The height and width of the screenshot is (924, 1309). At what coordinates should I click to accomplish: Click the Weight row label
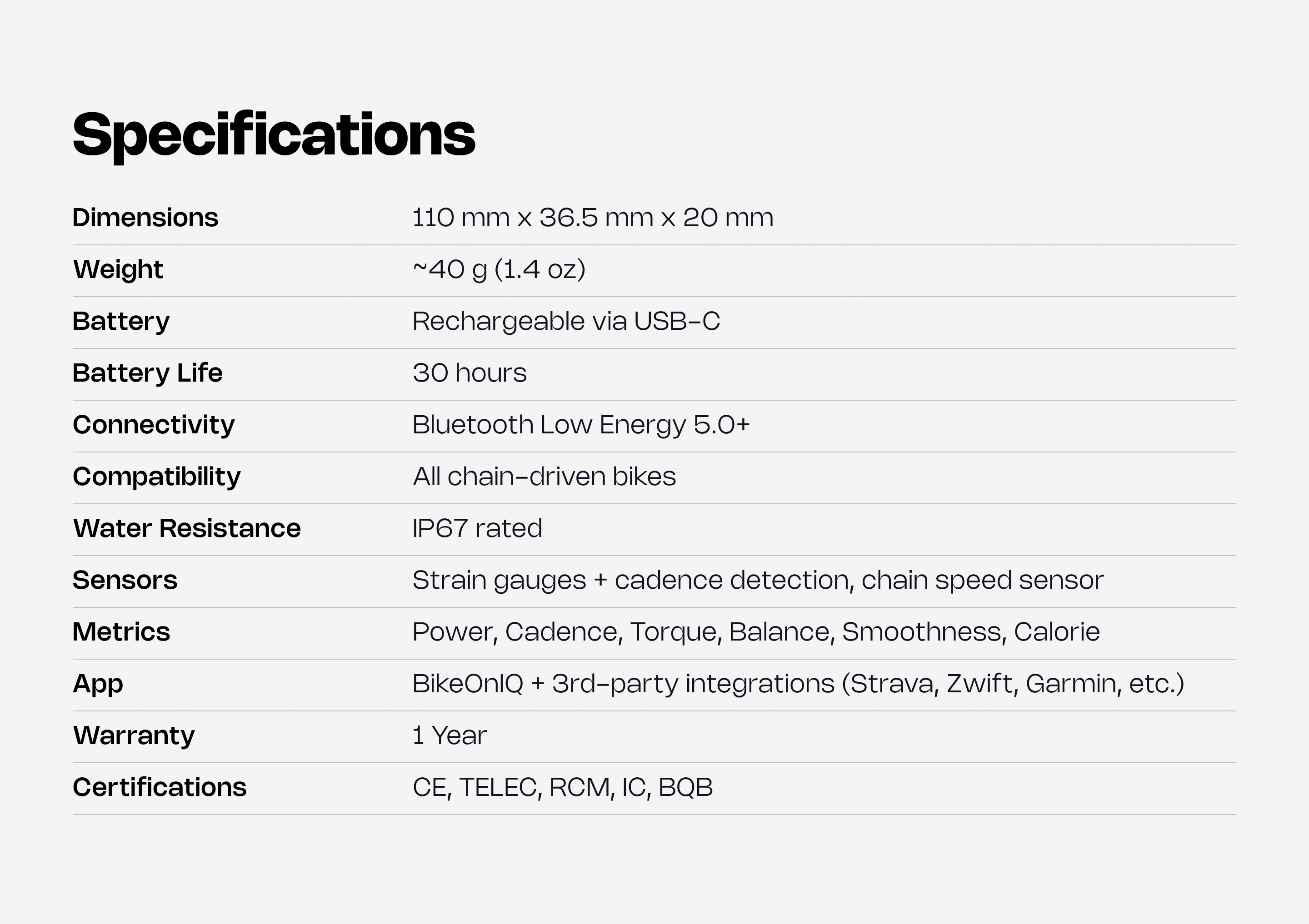[x=118, y=269]
